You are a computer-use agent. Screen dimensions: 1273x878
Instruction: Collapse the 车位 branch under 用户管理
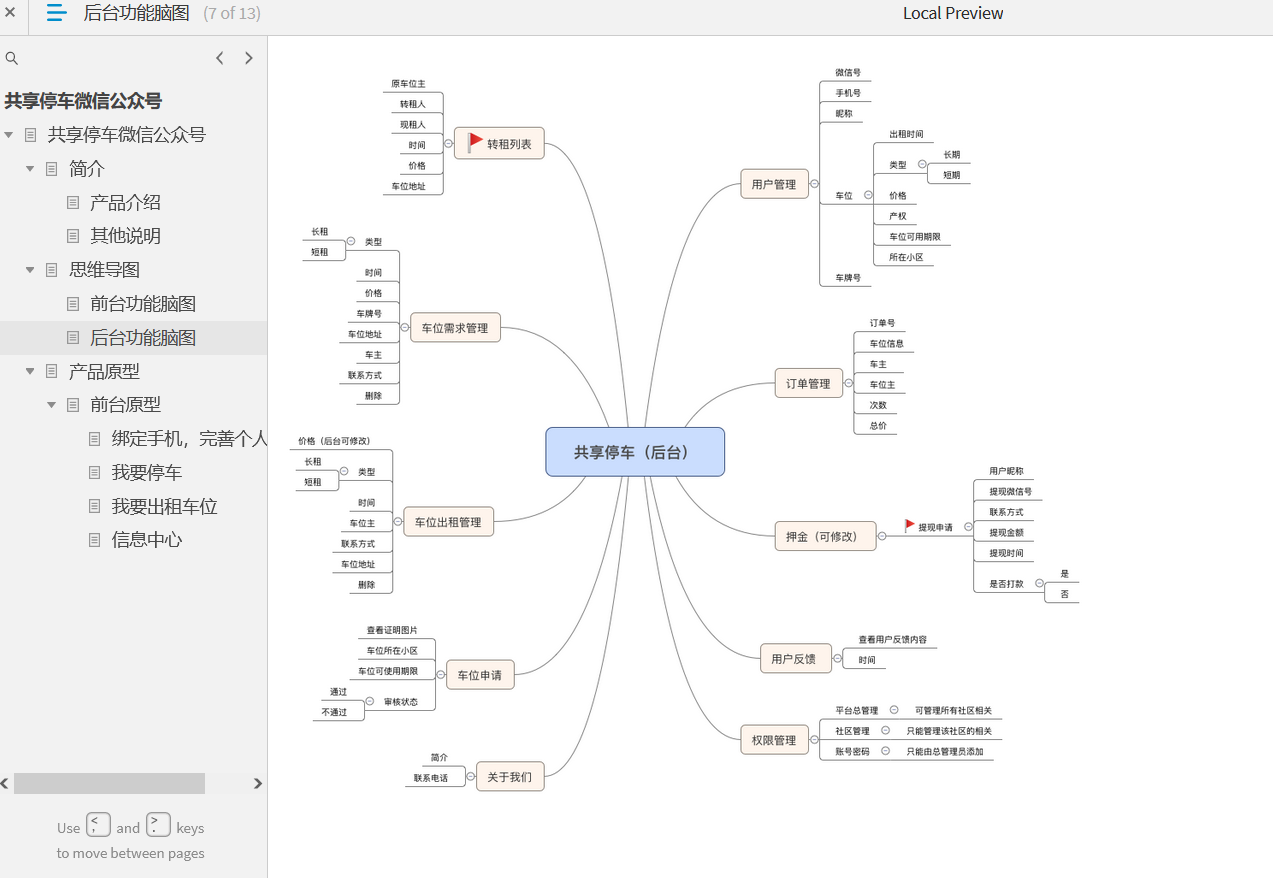pos(868,195)
